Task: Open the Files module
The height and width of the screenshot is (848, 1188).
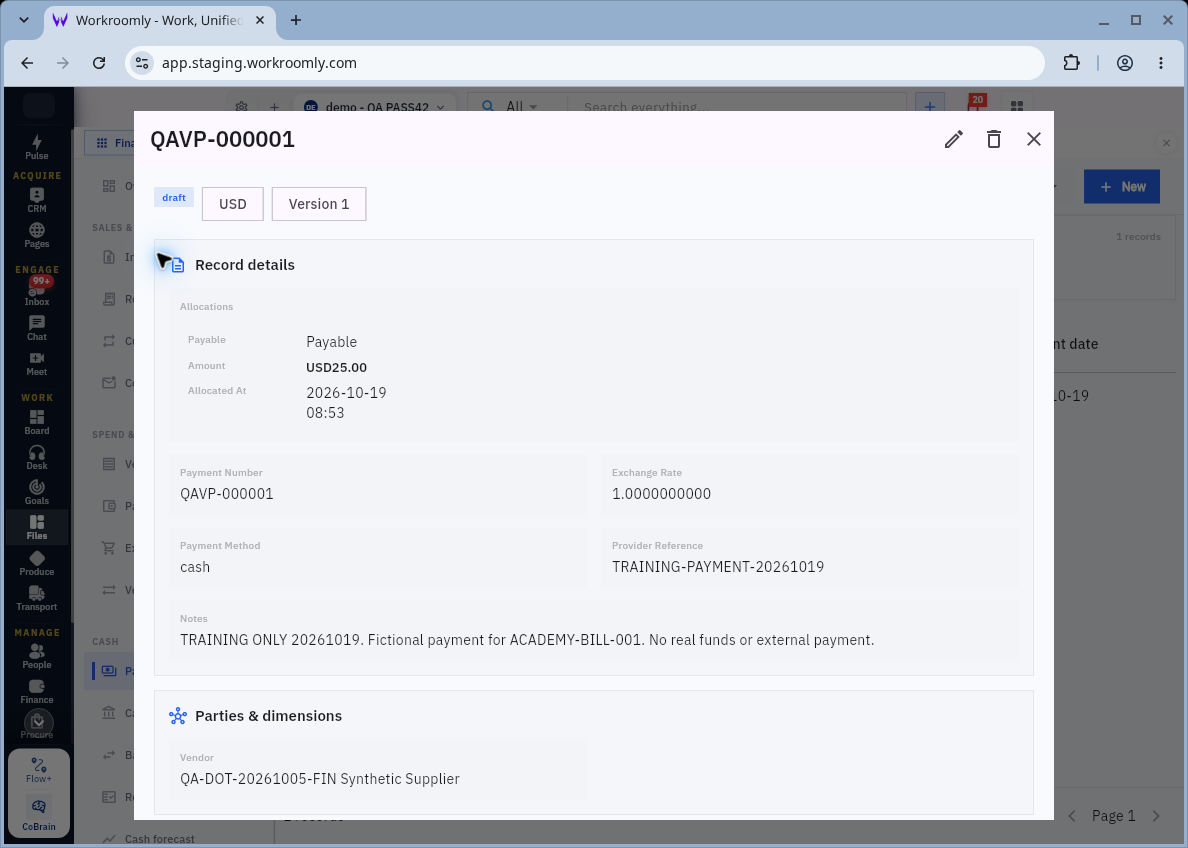Action: 36,527
